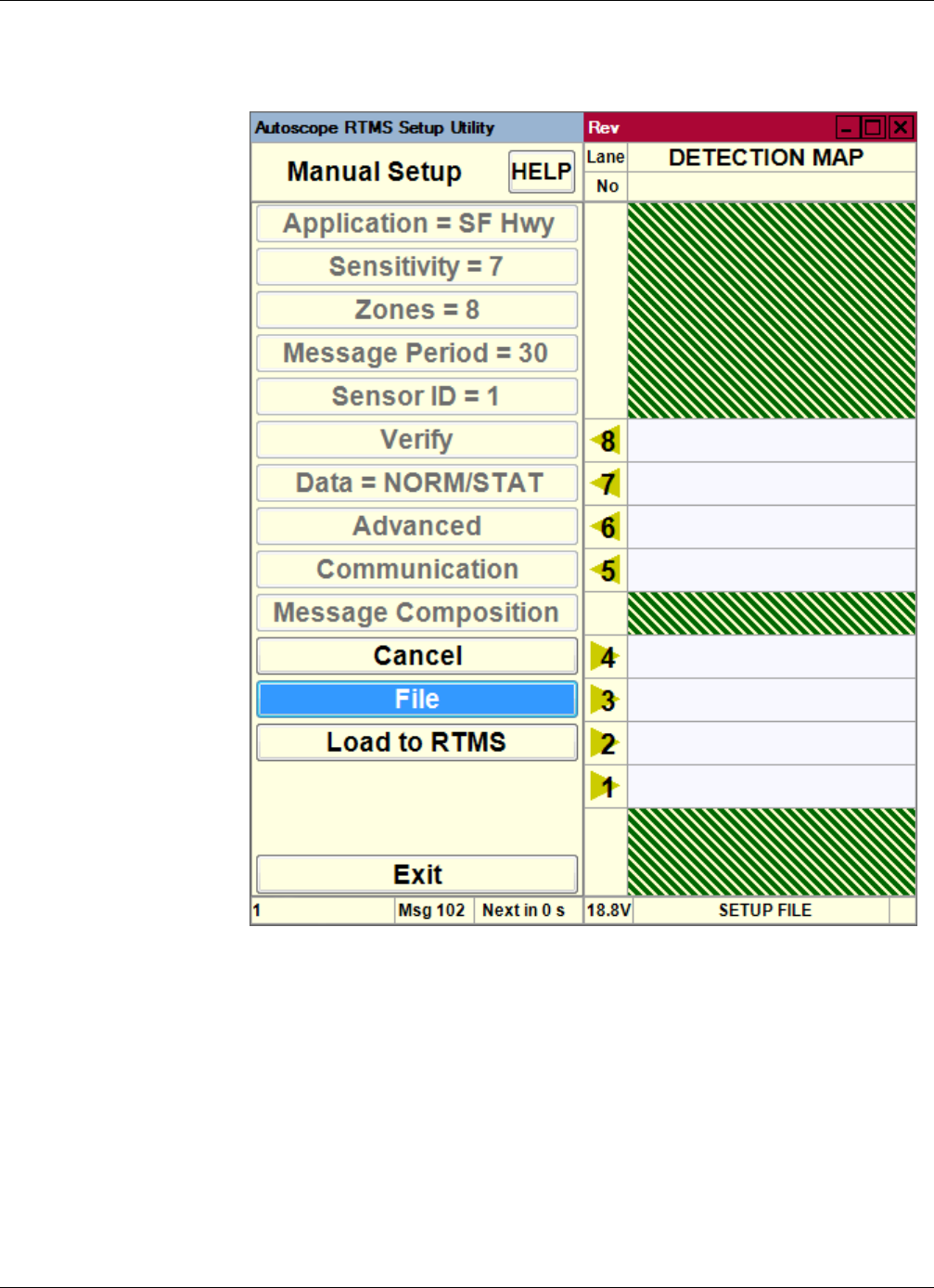Click the DETECTION MAP header
Image resolution: width=934 pixels, height=1288 pixels.
766,158
